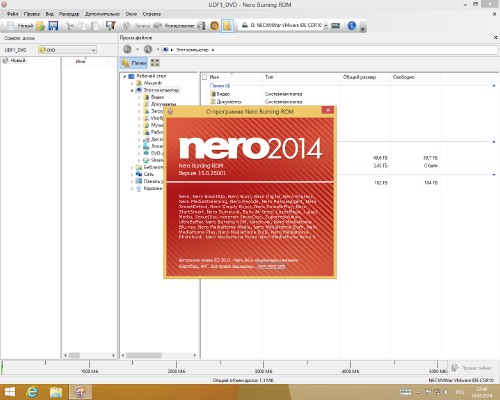Click the Запись (Burn) toolbar button
This screenshot has width=500, height=400.
coord(136,26)
